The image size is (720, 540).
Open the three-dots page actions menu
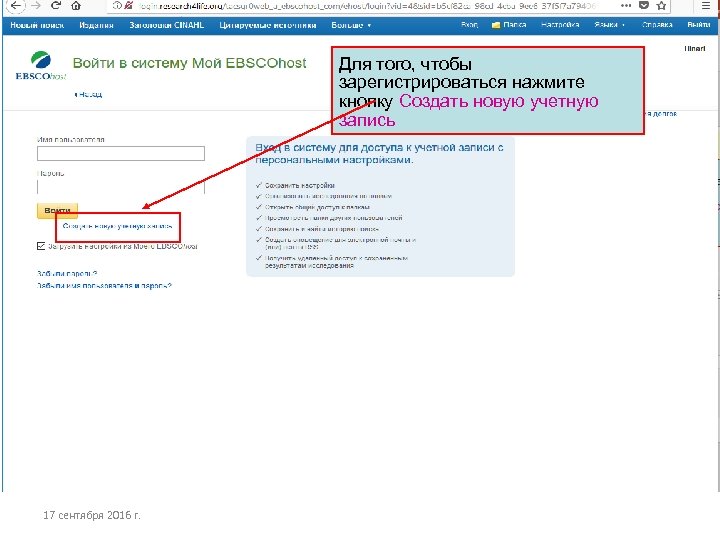625,6
